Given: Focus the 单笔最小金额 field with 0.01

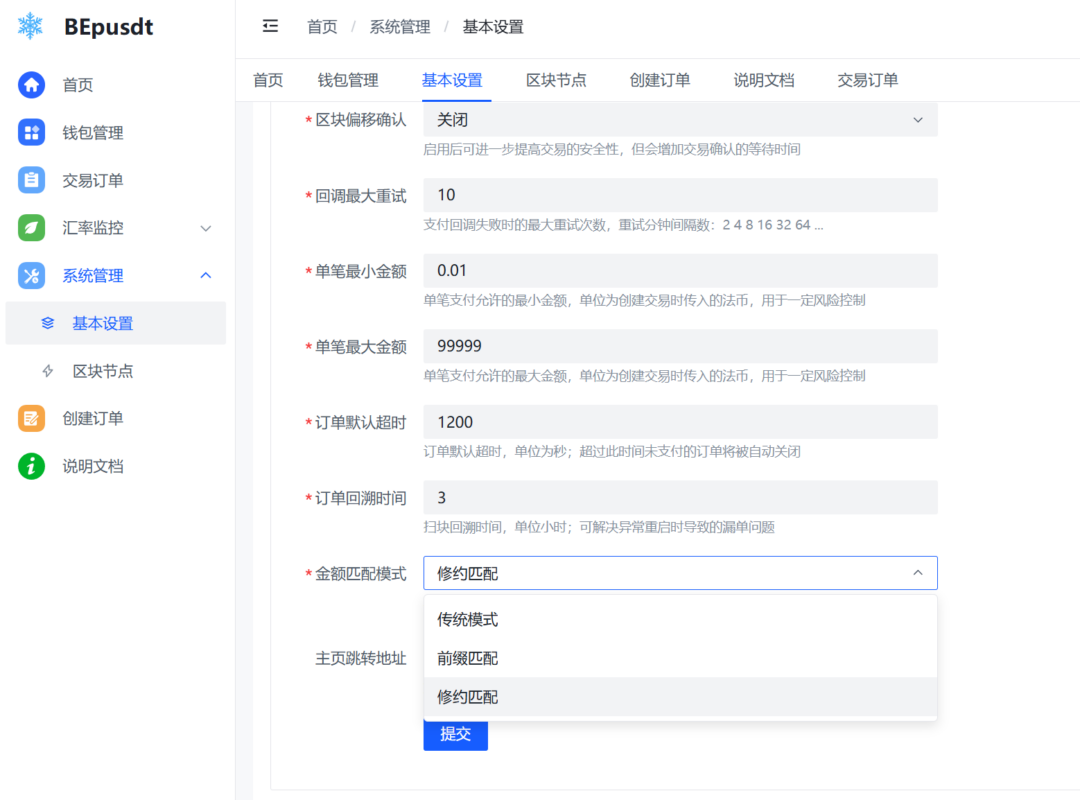Looking at the screenshot, I should (680, 271).
